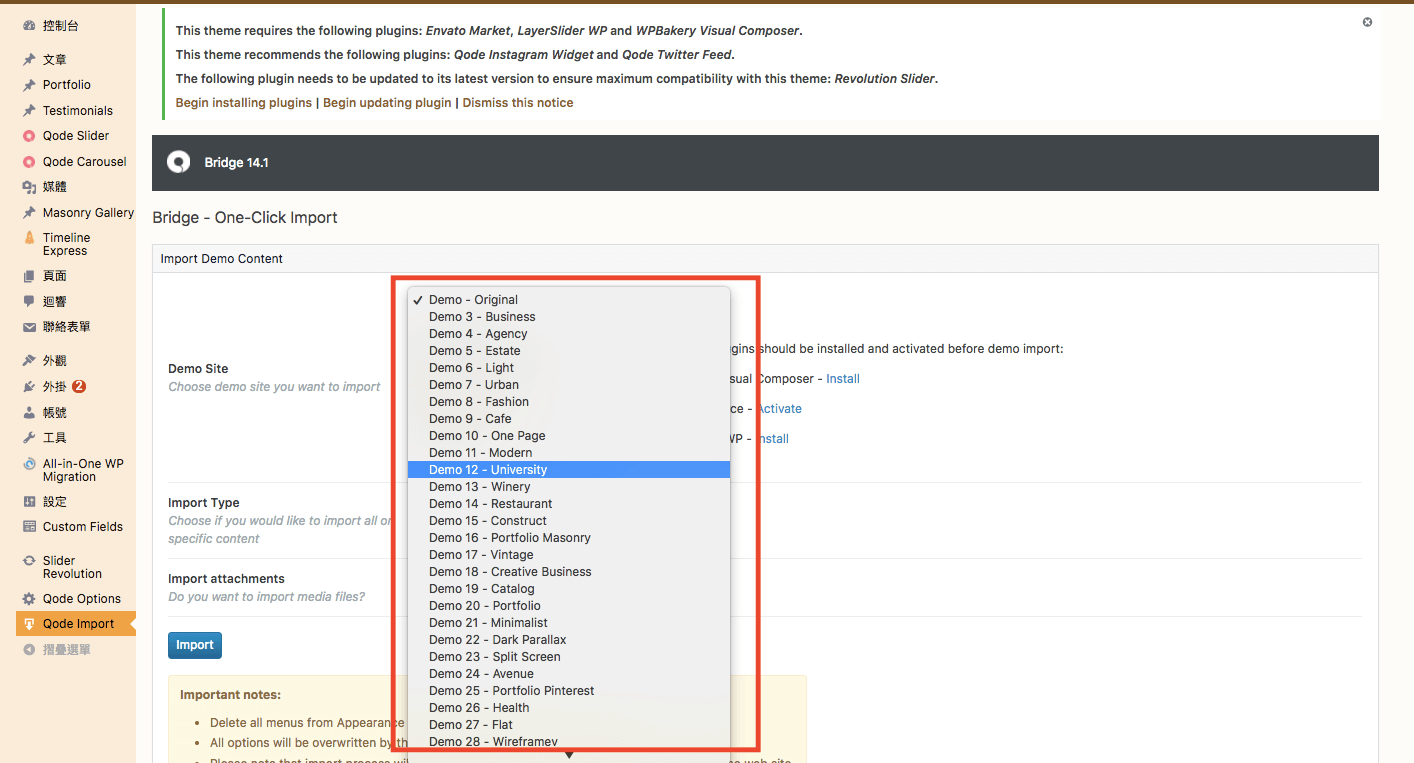Click the Import button
Viewport: 1414px width, 763px height.
pos(195,645)
